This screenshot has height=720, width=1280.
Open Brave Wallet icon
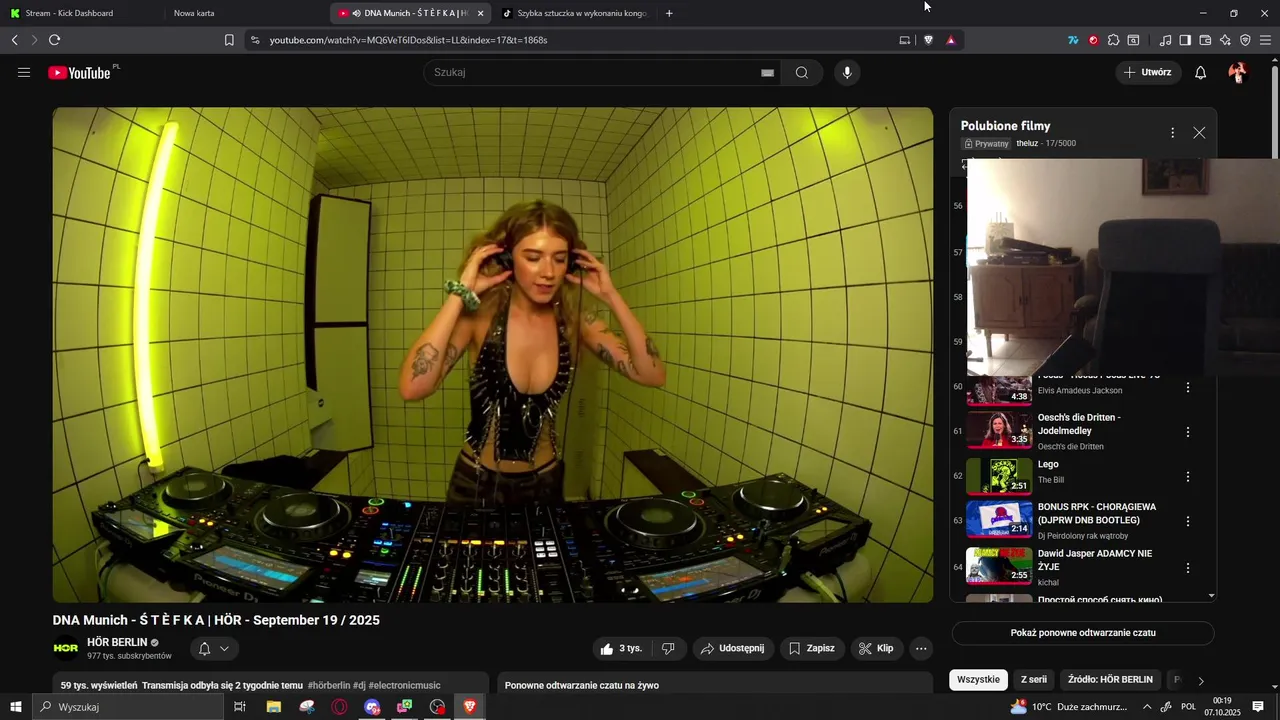click(1205, 40)
